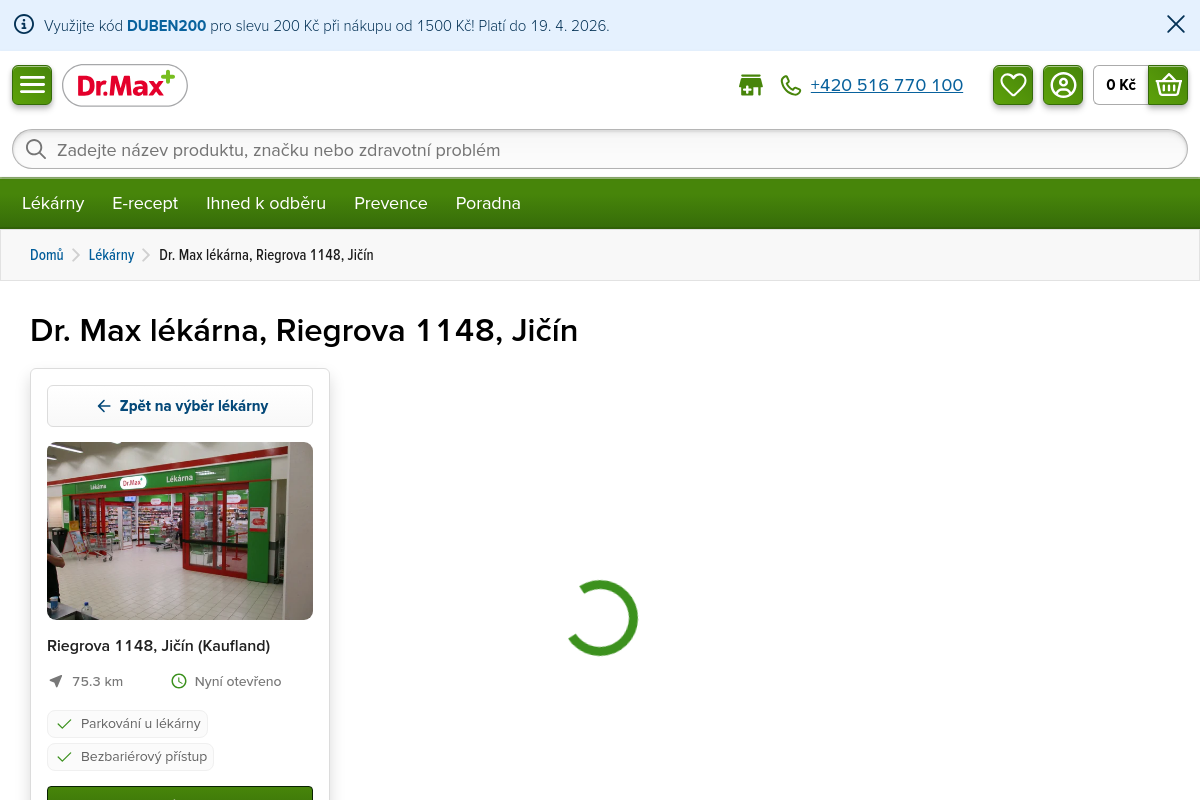Open the favorites heart wishlist
The height and width of the screenshot is (800, 1200).
1013,85
